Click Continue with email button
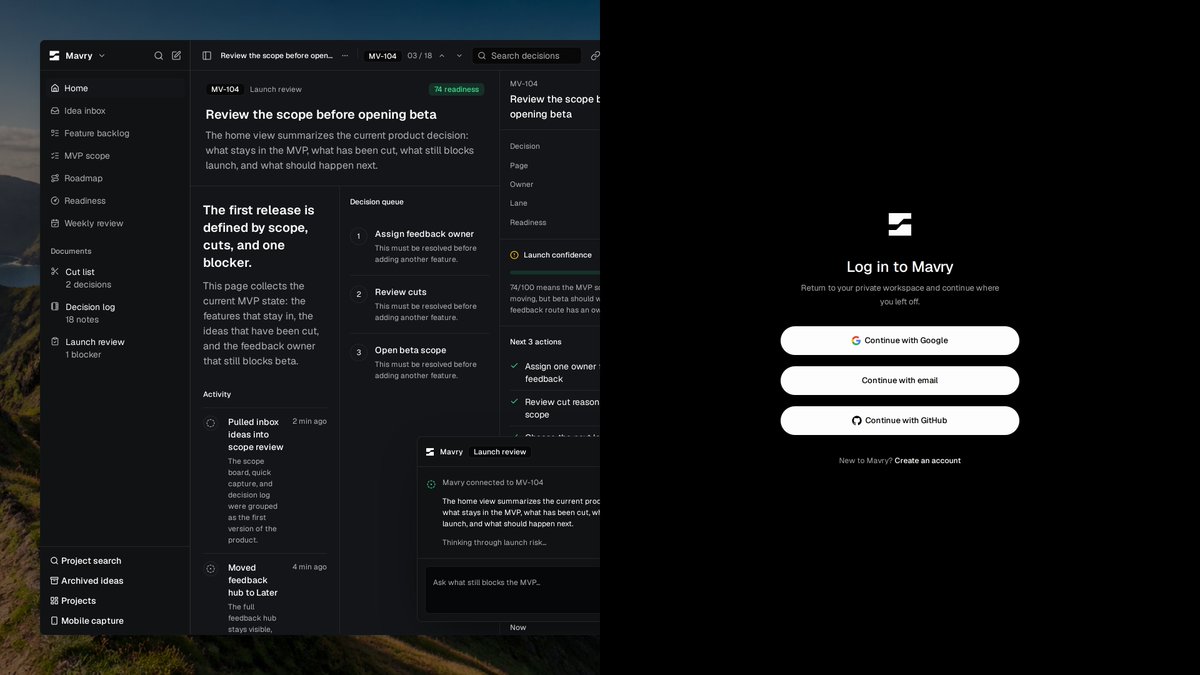Screen dimensions: 1200x675 [900, 380]
